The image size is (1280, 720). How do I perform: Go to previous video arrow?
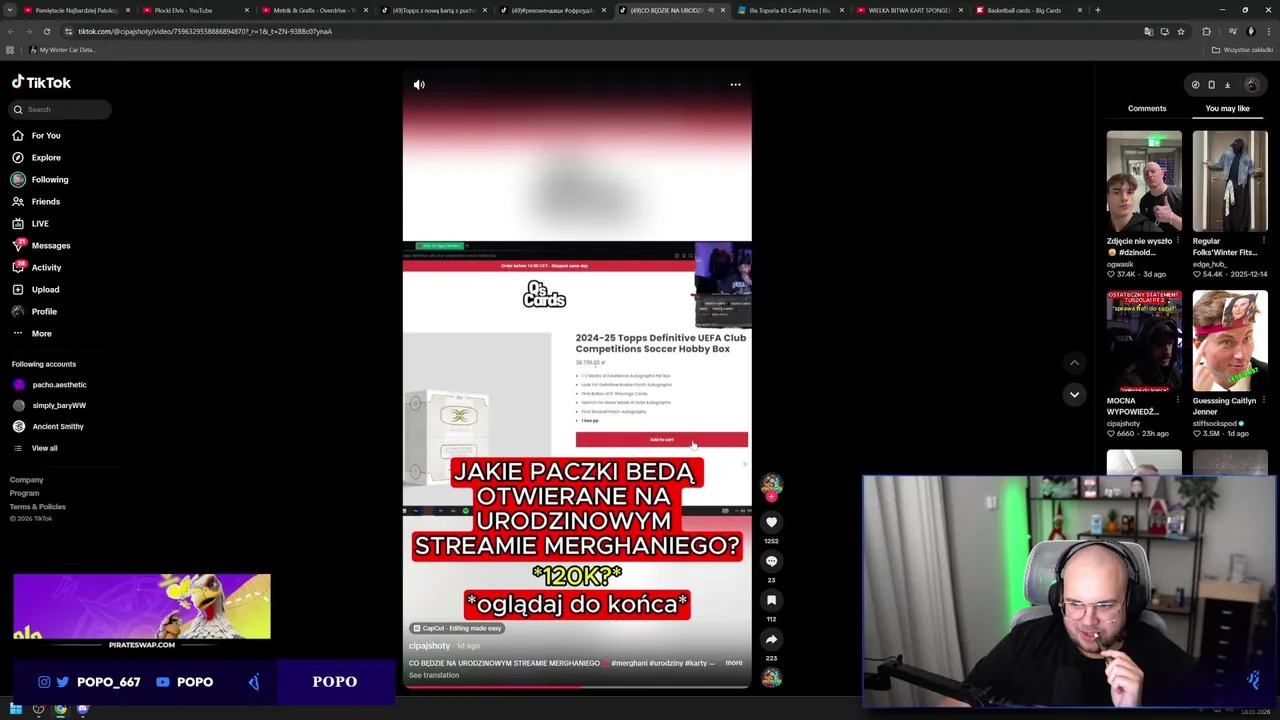1074,363
